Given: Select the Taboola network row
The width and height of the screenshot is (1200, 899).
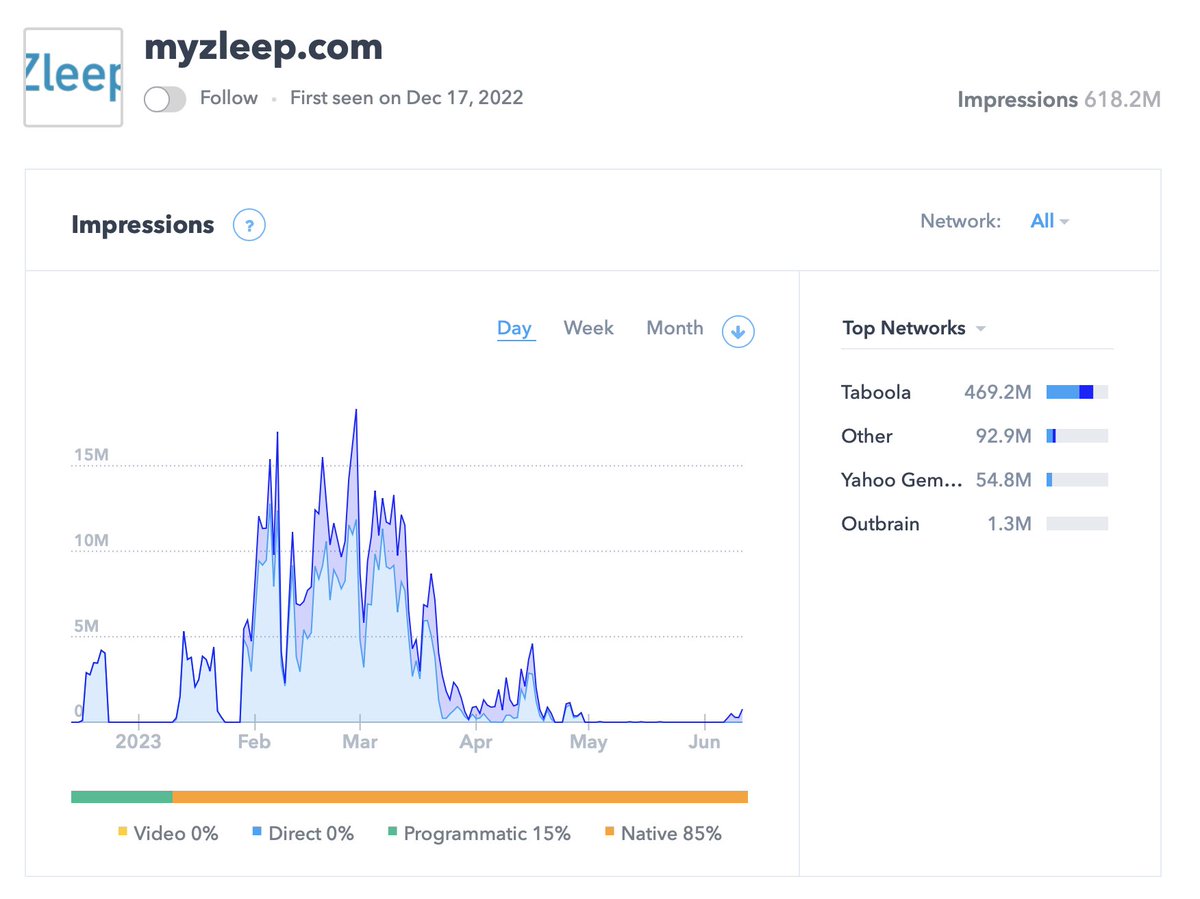Looking at the screenshot, I should click(x=975, y=392).
